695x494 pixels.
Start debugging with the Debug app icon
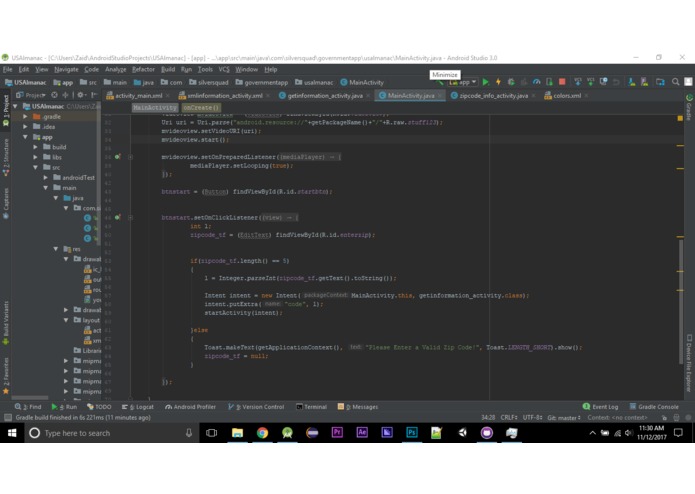511,82
